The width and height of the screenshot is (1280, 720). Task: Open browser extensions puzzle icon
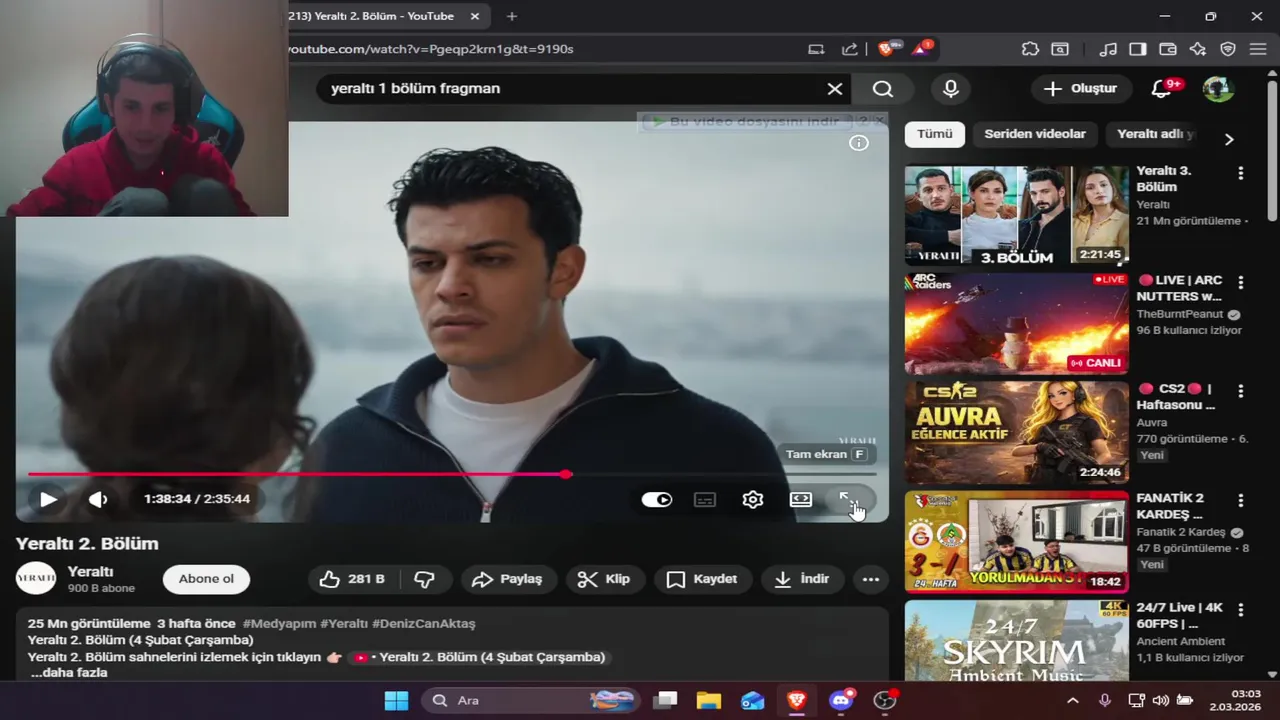1030,49
